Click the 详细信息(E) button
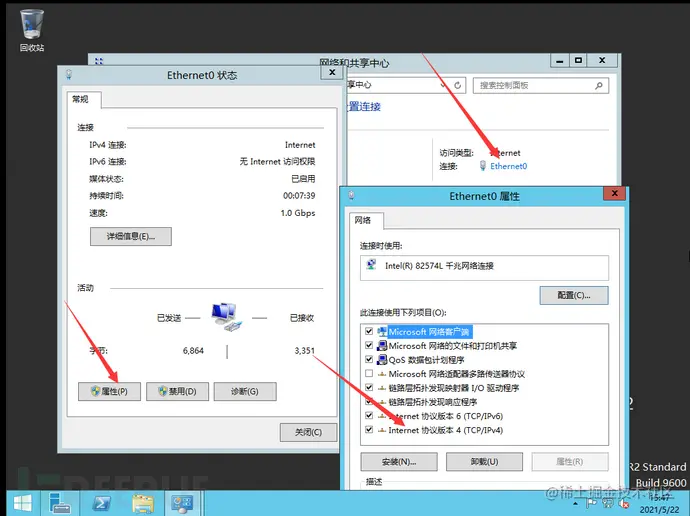Viewport: 690px width, 516px height. (x=131, y=237)
